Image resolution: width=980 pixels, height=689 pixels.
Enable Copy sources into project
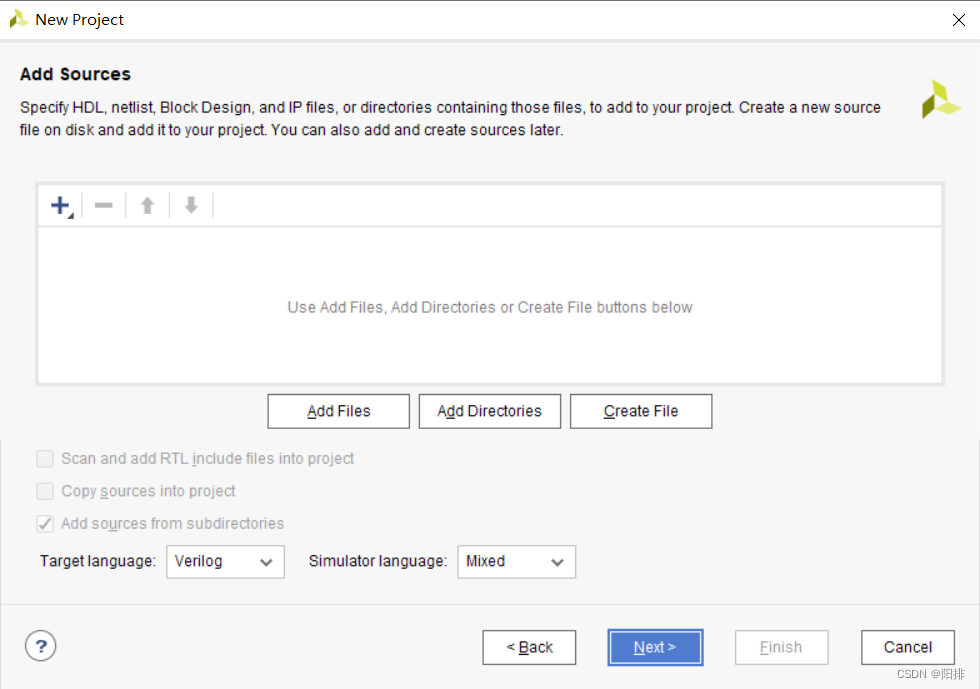45,491
